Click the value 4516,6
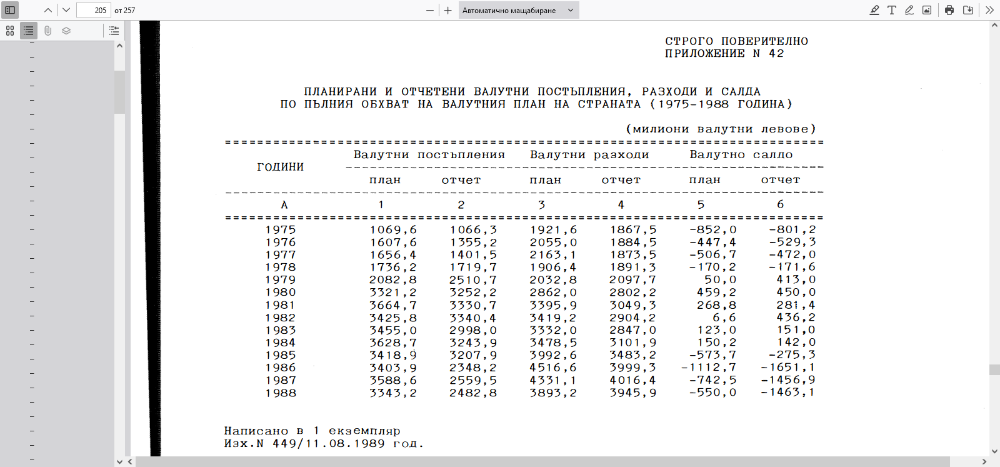Viewport: 1000px width, 467px height. (x=553, y=367)
